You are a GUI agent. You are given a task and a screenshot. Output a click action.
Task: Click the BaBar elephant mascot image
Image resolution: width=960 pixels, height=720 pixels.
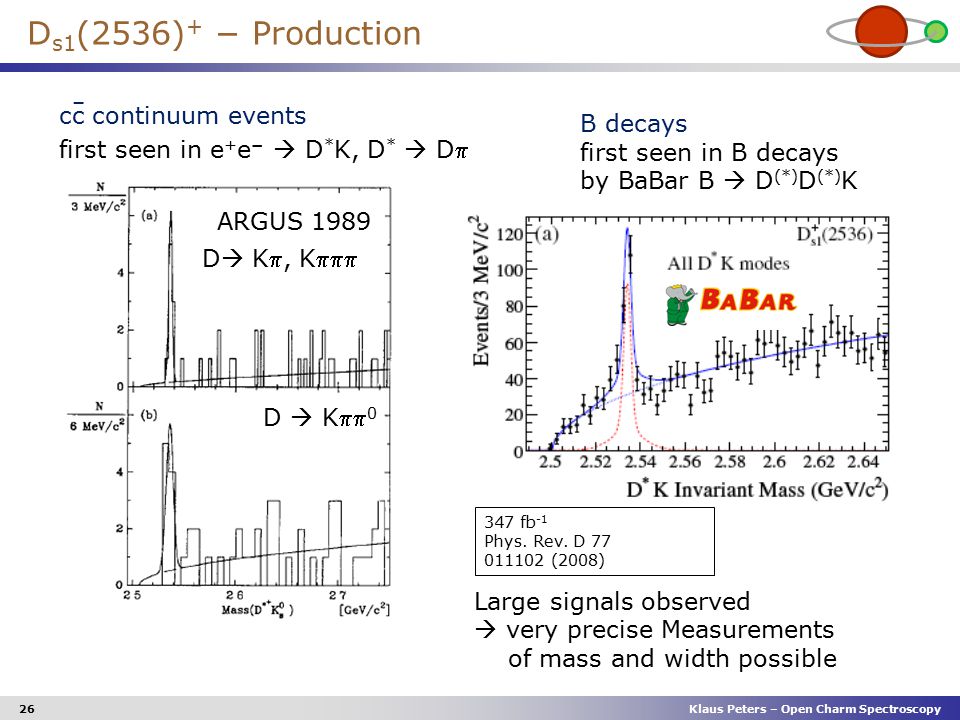click(x=680, y=304)
